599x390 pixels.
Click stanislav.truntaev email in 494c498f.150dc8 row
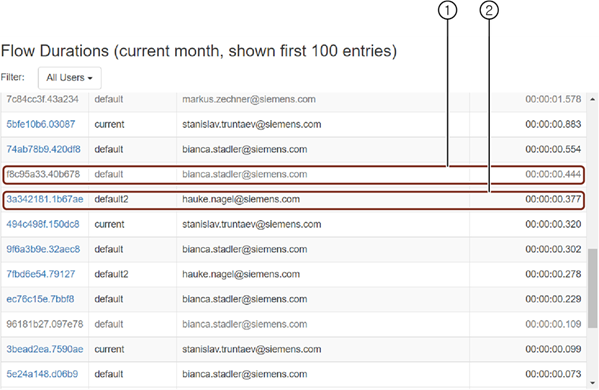tap(251, 224)
